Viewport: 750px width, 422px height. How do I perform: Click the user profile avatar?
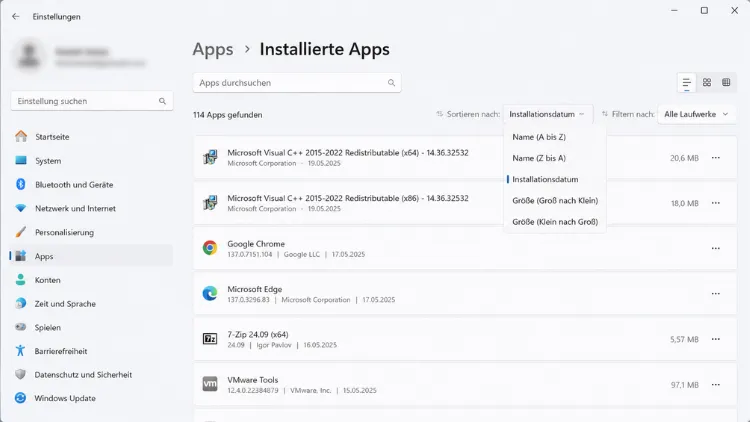[x=29, y=56]
